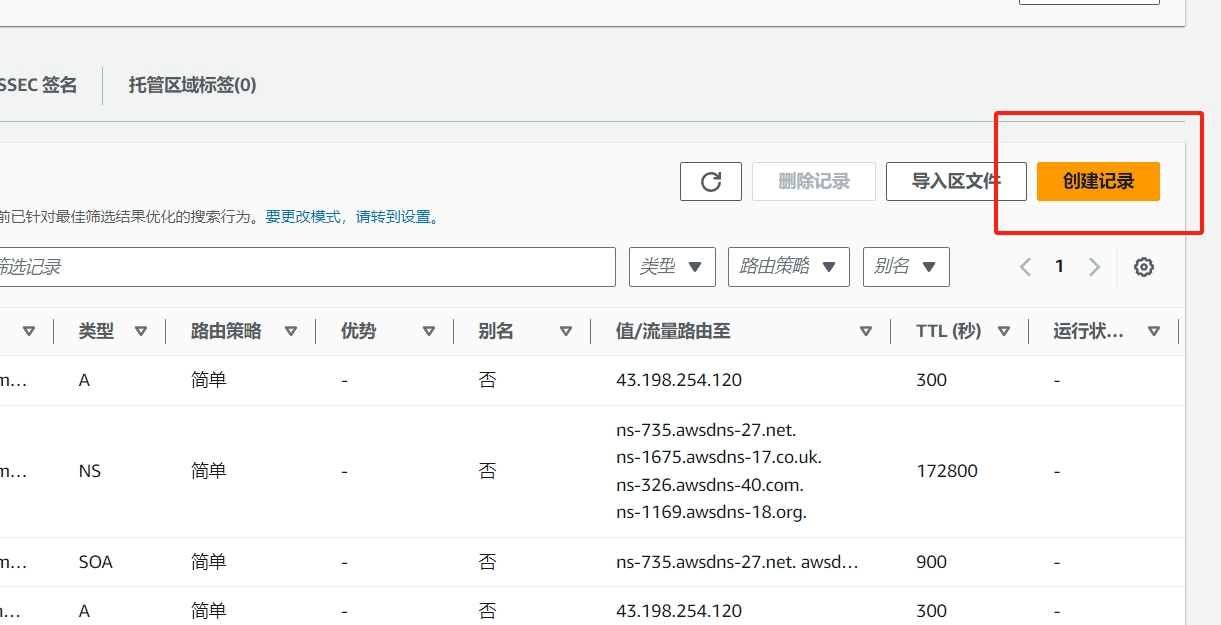Switch to DNSSEC 签名 tab

point(38,85)
